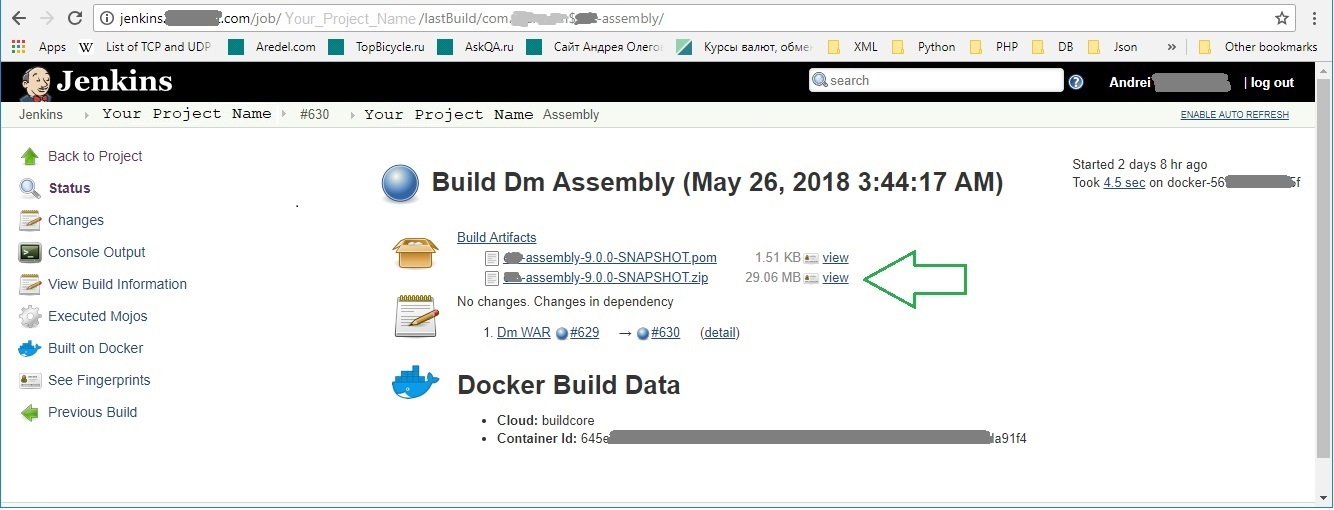View the assembly-9.0.0-SNAPSHOT.zip artifact
Screen dimensions: 1334x510
(x=835, y=278)
